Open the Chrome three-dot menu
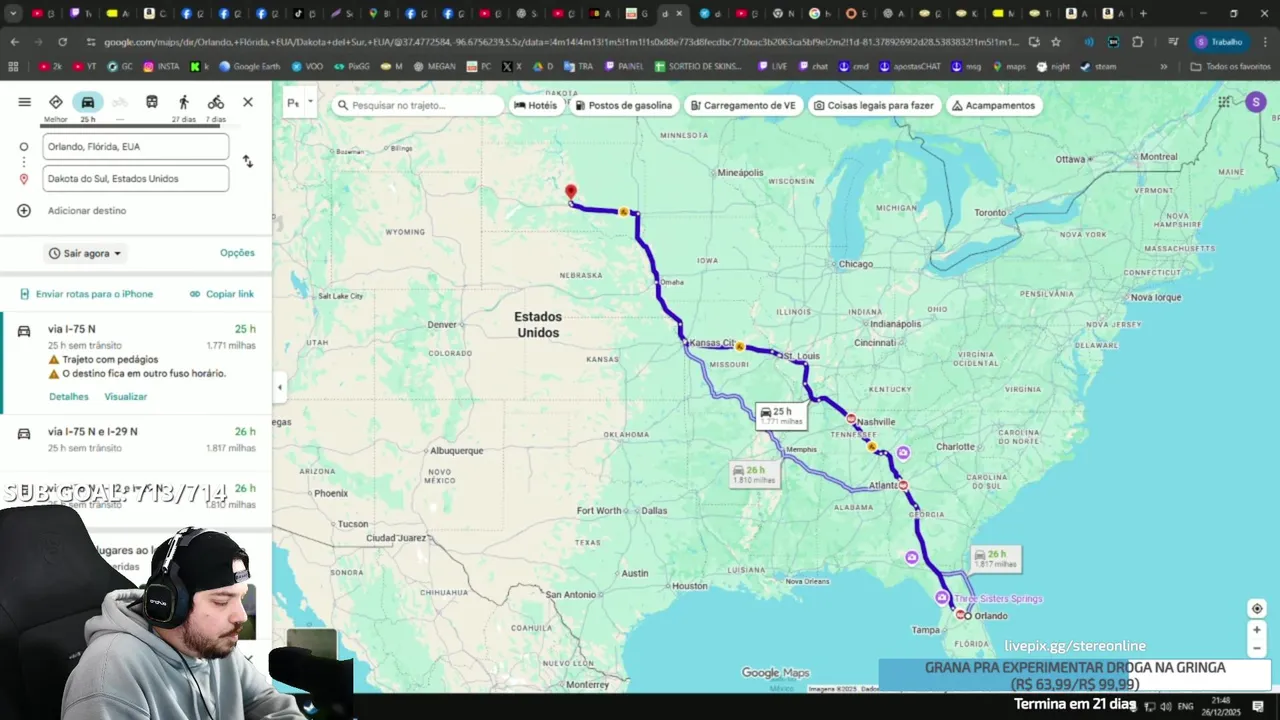The height and width of the screenshot is (720, 1280). [x=1263, y=42]
